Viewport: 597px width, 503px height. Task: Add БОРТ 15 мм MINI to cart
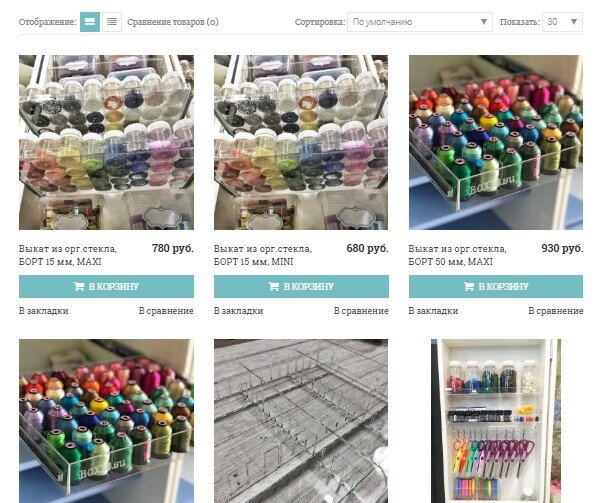[301, 286]
